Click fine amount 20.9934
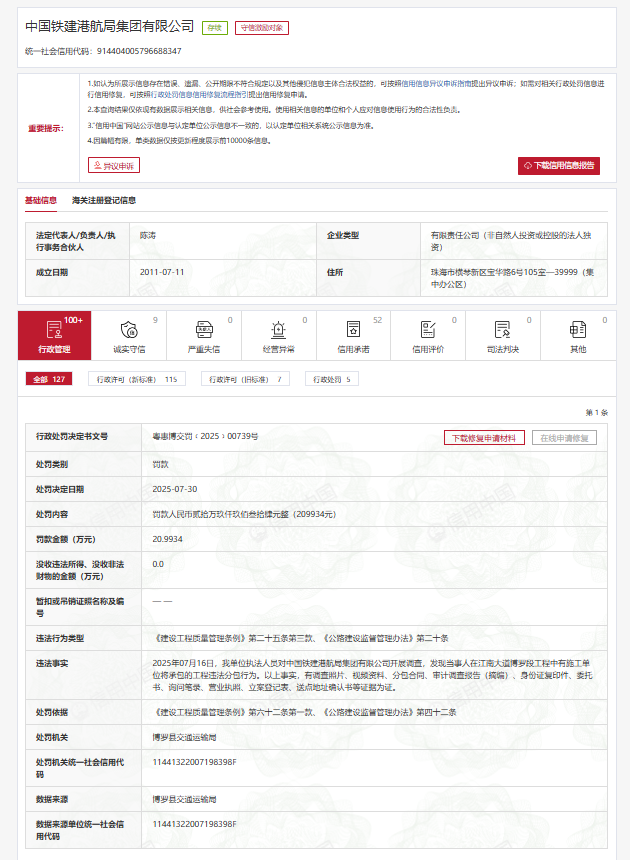This screenshot has height=860, width=630. (167, 539)
